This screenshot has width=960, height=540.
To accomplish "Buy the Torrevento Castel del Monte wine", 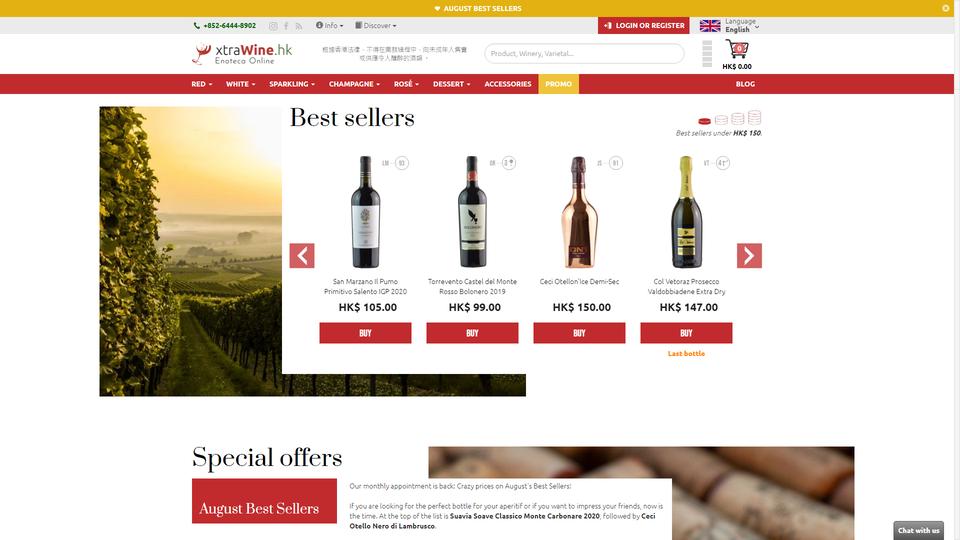I will [x=472, y=333].
